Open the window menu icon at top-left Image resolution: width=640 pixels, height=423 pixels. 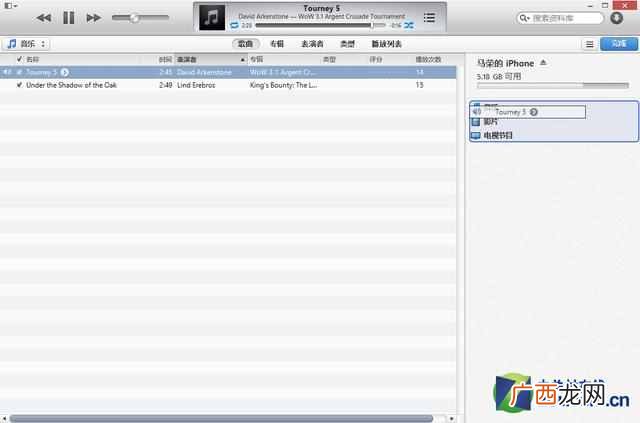[x=10, y=6]
